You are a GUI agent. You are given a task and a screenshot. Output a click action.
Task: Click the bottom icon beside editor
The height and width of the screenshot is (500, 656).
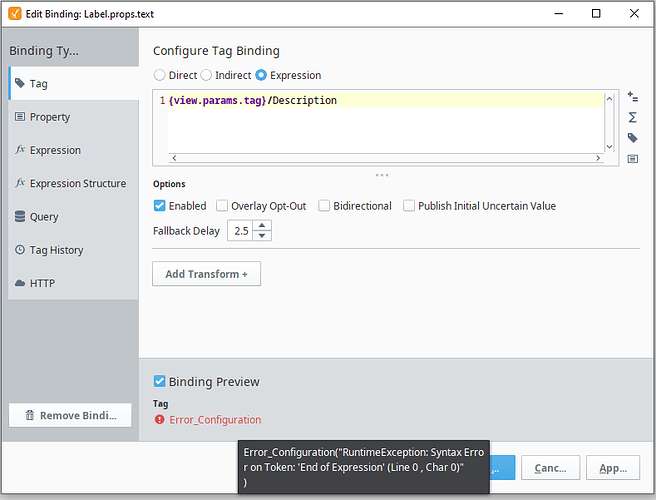(633, 159)
